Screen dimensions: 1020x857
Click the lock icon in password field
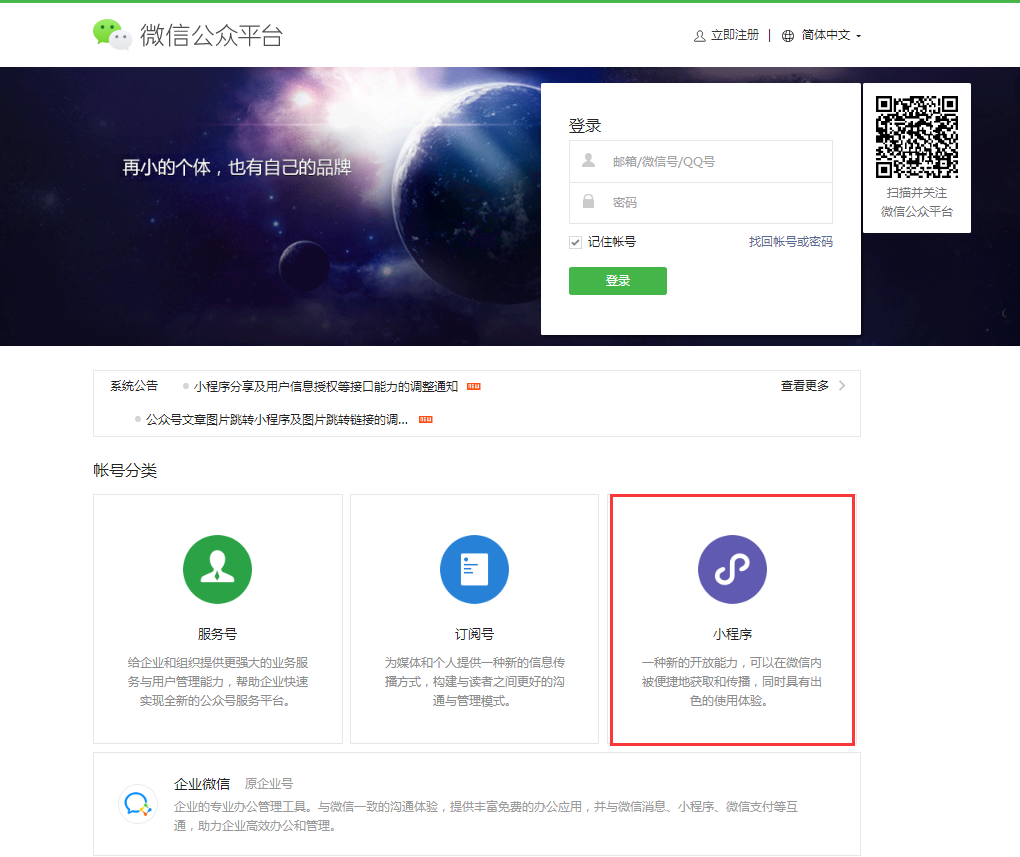pyautogui.click(x=588, y=201)
